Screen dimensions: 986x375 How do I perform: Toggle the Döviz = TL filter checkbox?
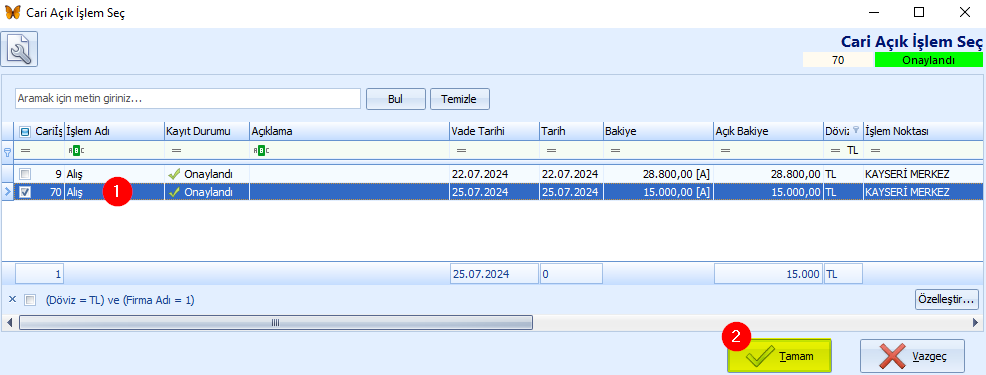tap(30, 300)
